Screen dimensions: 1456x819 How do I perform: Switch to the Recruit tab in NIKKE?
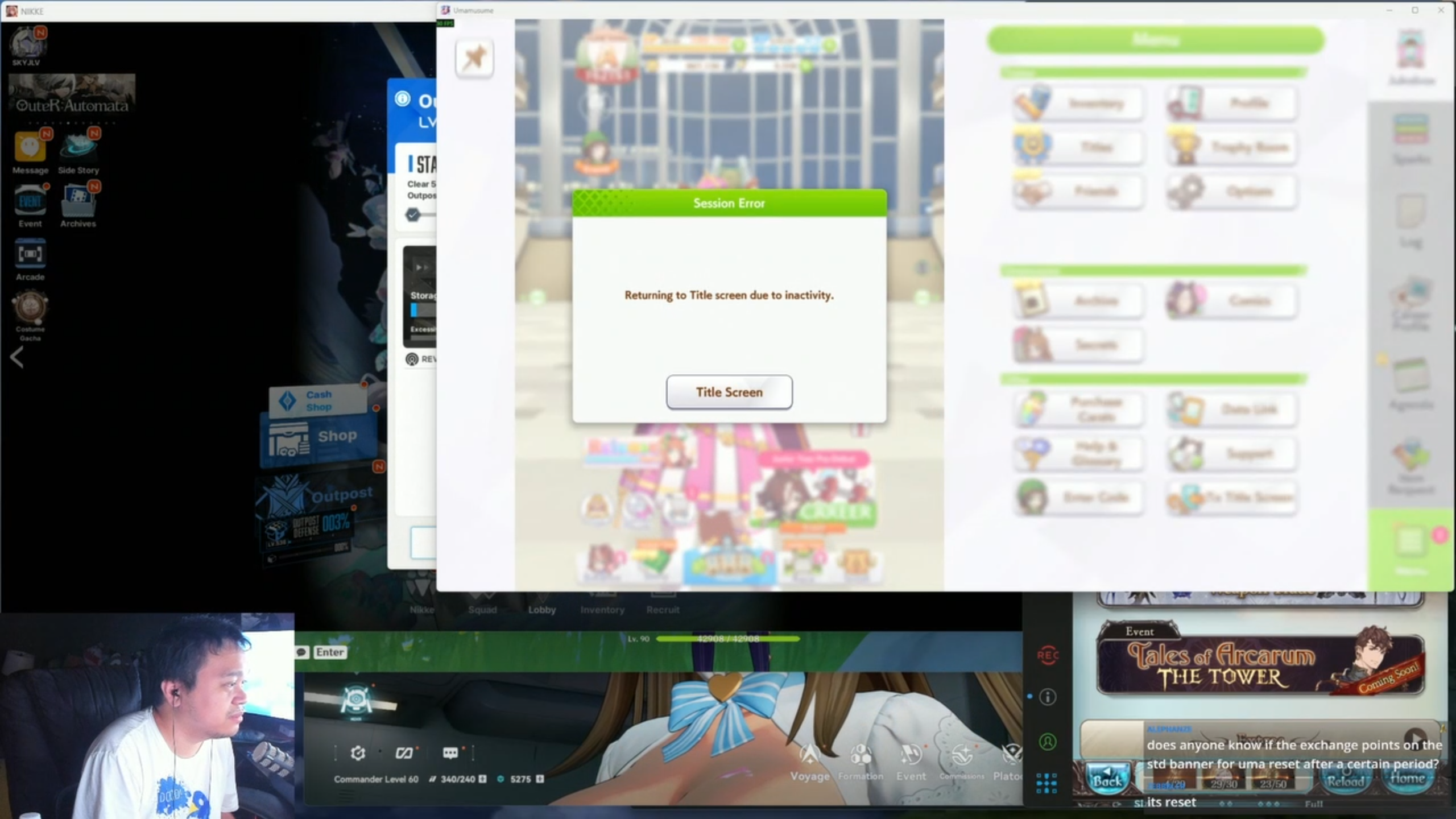click(x=663, y=603)
